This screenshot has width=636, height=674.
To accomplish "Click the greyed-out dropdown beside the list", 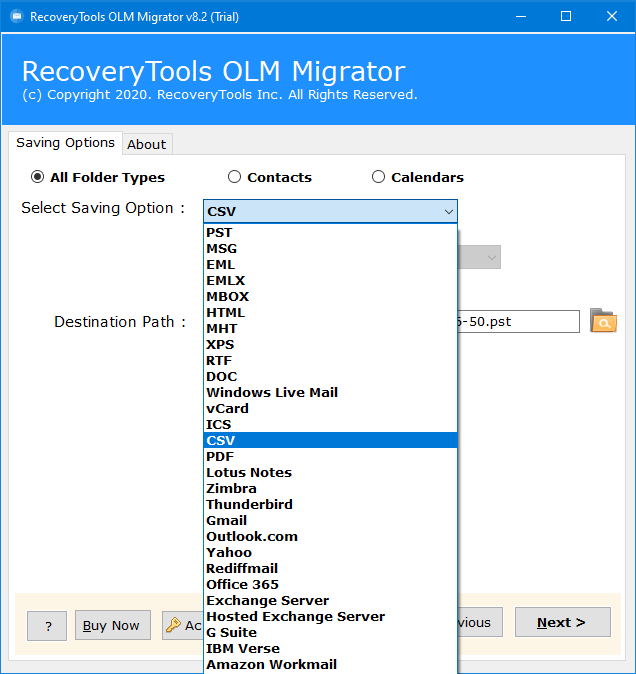I will [x=480, y=257].
